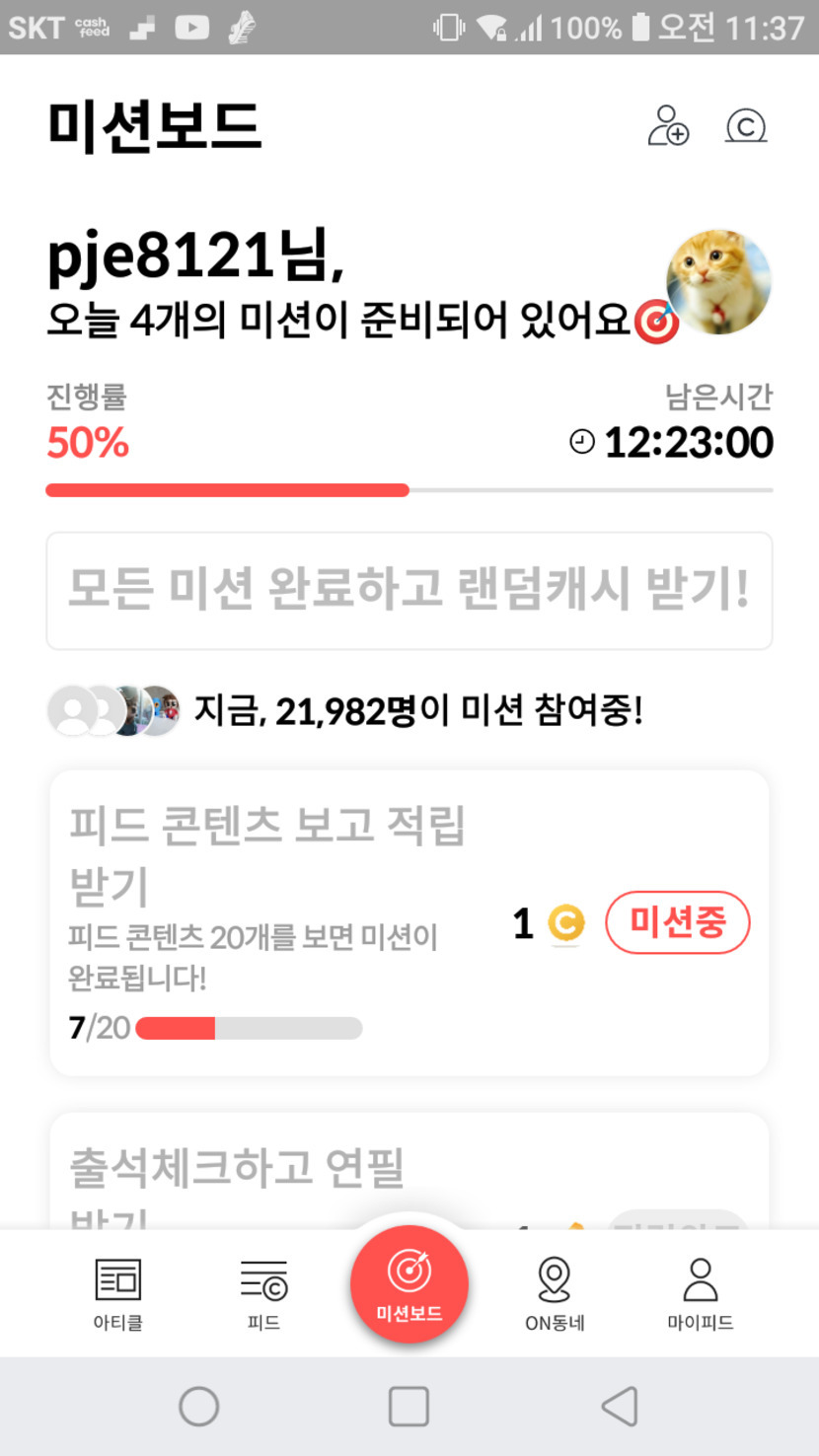Viewport: 819px width, 1456px height.
Task: Open the 출석체크하고 연필 받기 mission card
Action: tap(296, 1174)
